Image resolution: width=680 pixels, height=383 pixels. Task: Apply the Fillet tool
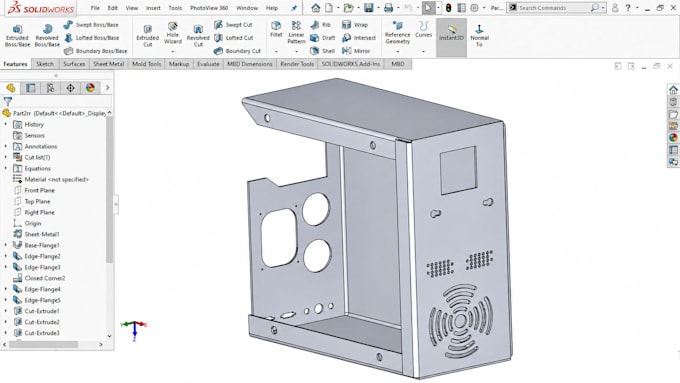pyautogui.click(x=276, y=29)
